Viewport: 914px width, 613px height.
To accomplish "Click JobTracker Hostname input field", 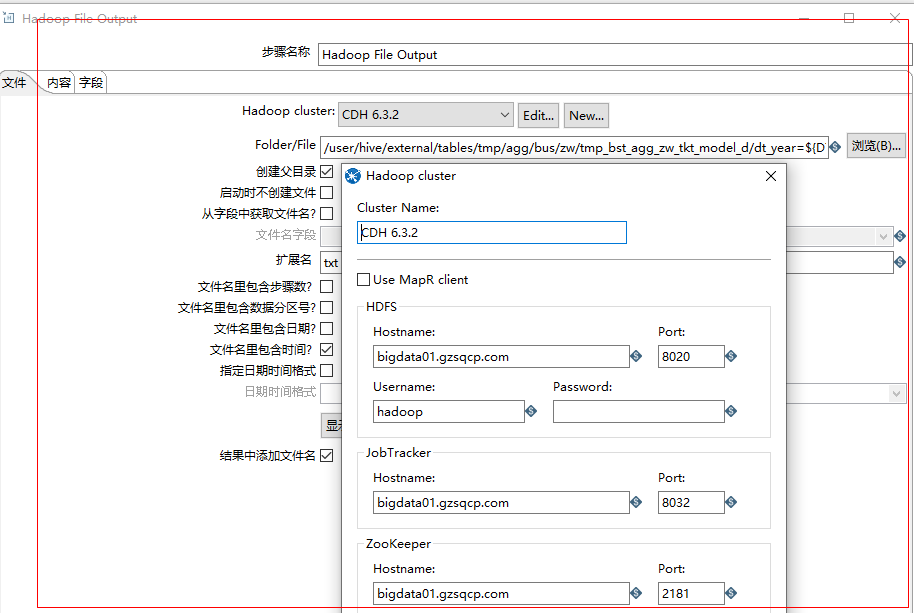I will (x=501, y=502).
